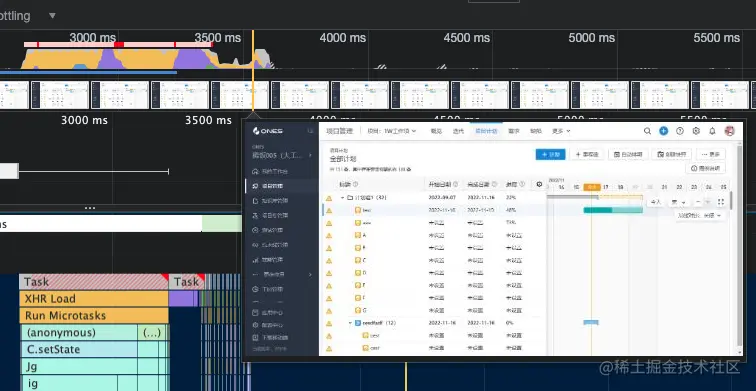Image resolution: width=756 pixels, height=391 pixels.
Task: Open the notification bell icon
Action: click(712, 131)
